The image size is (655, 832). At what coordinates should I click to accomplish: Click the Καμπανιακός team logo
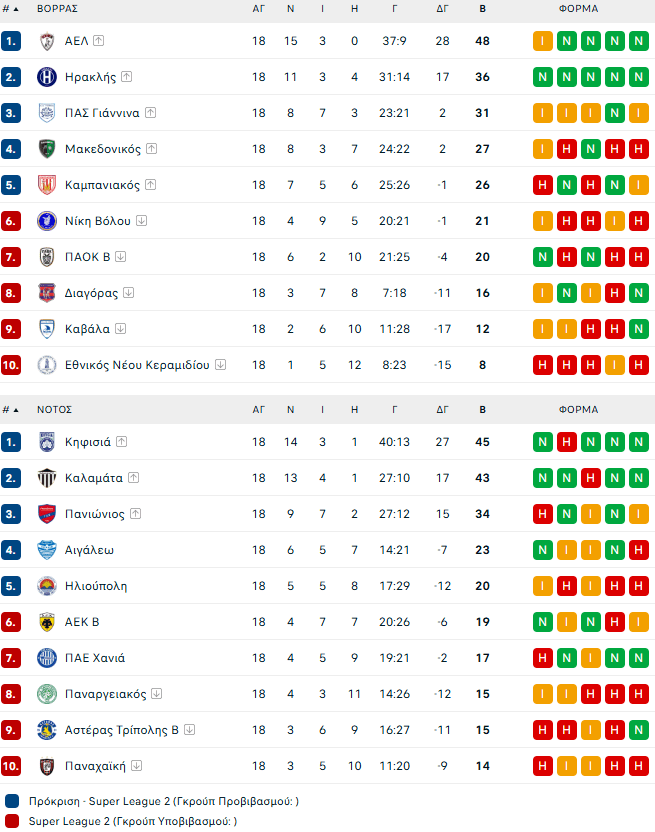46,185
